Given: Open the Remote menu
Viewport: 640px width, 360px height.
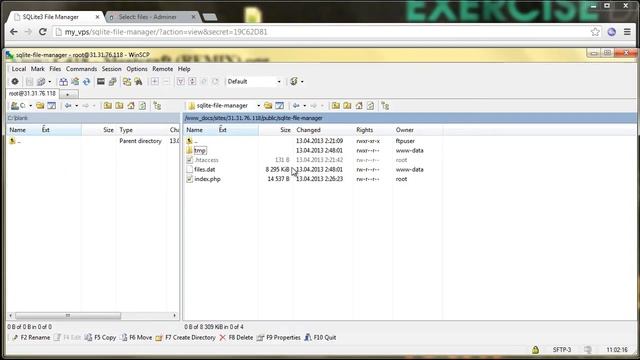Looking at the screenshot, I should coord(162,69).
